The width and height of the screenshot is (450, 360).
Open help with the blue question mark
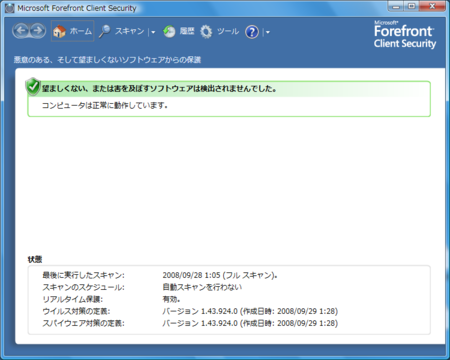pos(252,32)
